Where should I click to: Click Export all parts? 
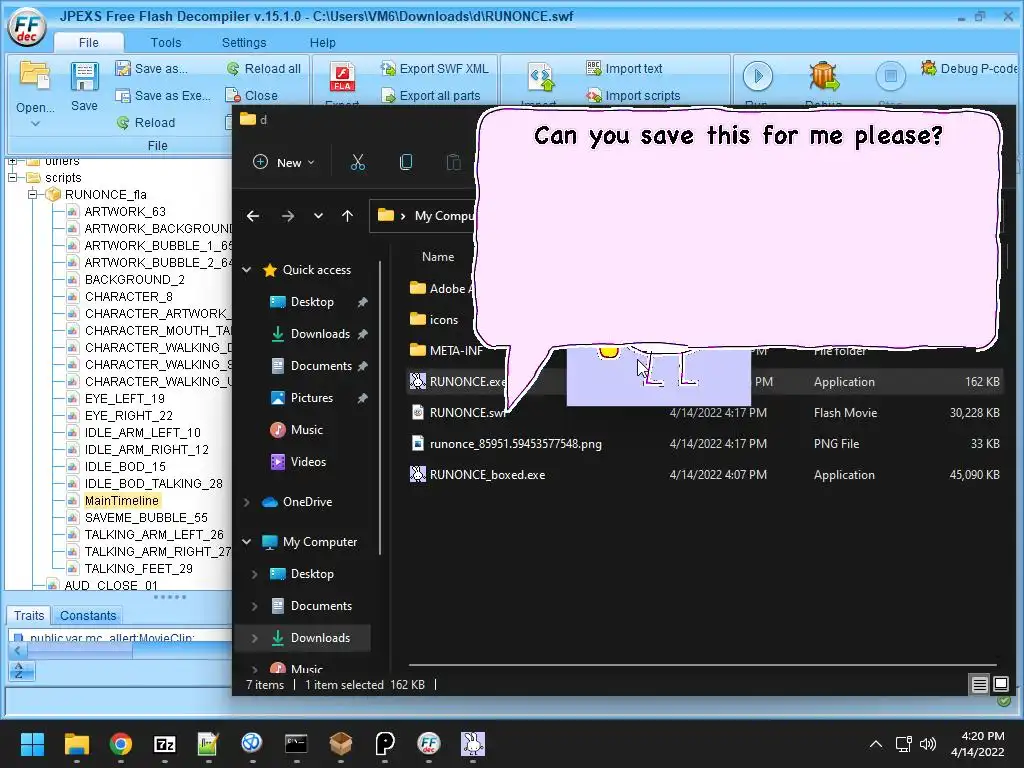(430, 95)
